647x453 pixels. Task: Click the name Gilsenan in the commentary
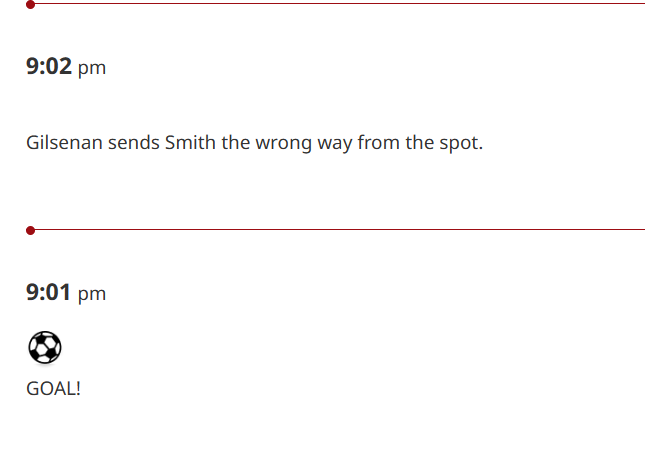(64, 143)
